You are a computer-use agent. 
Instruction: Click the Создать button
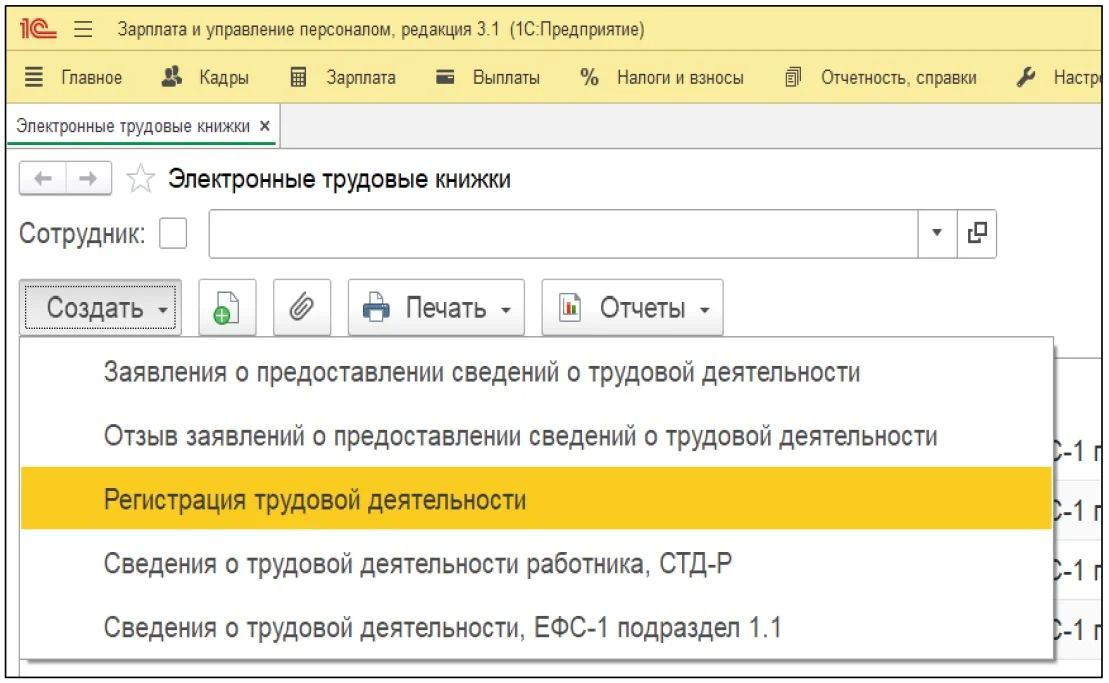pyautogui.click(x=100, y=308)
